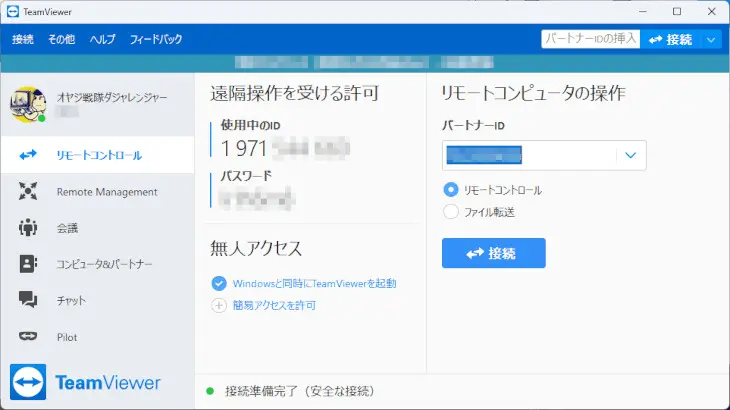The height and width of the screenshot is (410, 730).
Task: Click the user profile avatar picture
Action: pyautogui.click(x=28, y=104)
